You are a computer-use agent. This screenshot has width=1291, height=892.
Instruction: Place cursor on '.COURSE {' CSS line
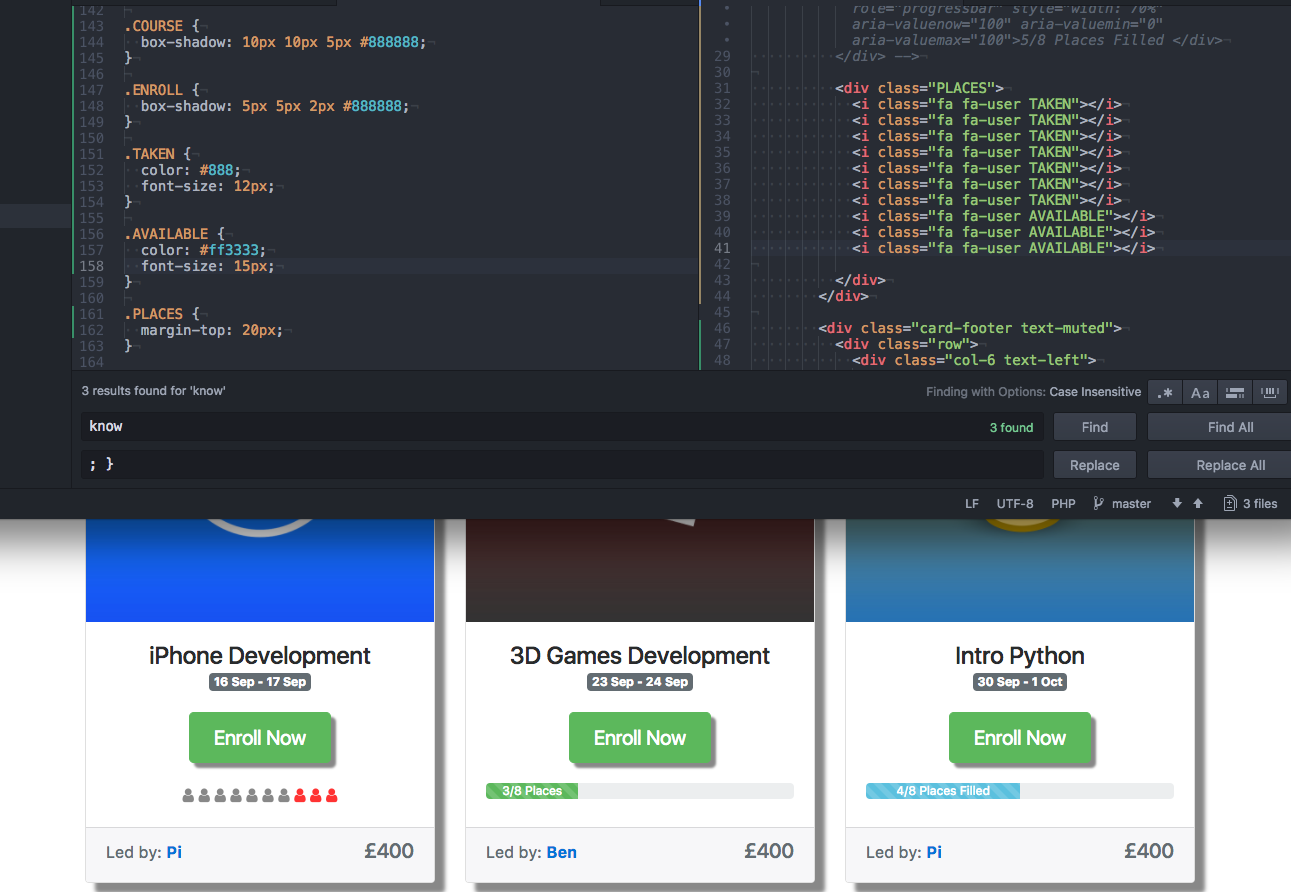tap(162, 26)
